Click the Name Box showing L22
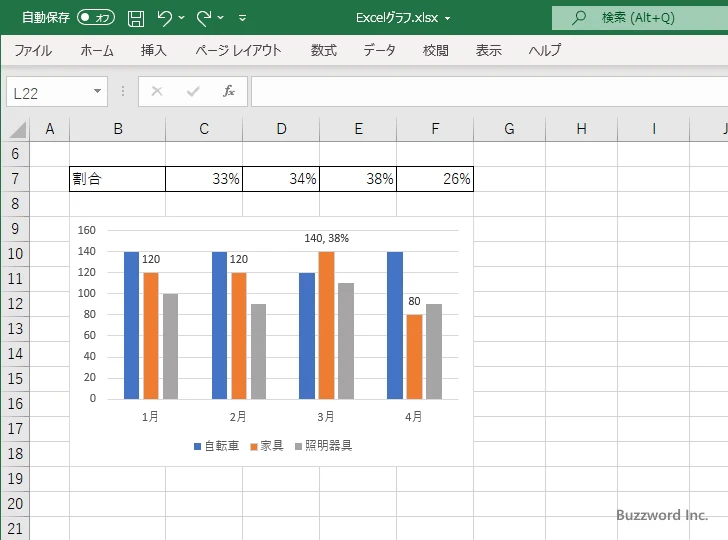This screenshot has width=728, height=540. [x=49, y=92]
